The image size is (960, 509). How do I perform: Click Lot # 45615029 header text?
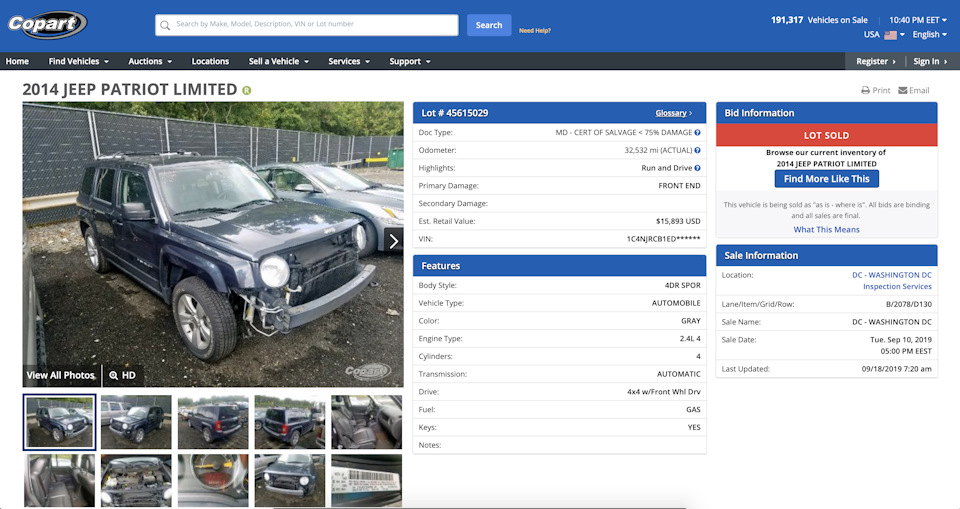point(454,113)
